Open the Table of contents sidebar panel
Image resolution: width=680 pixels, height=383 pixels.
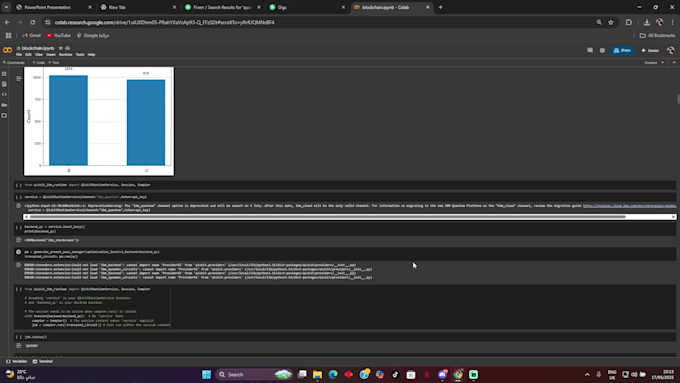click(x=4, y=74)
